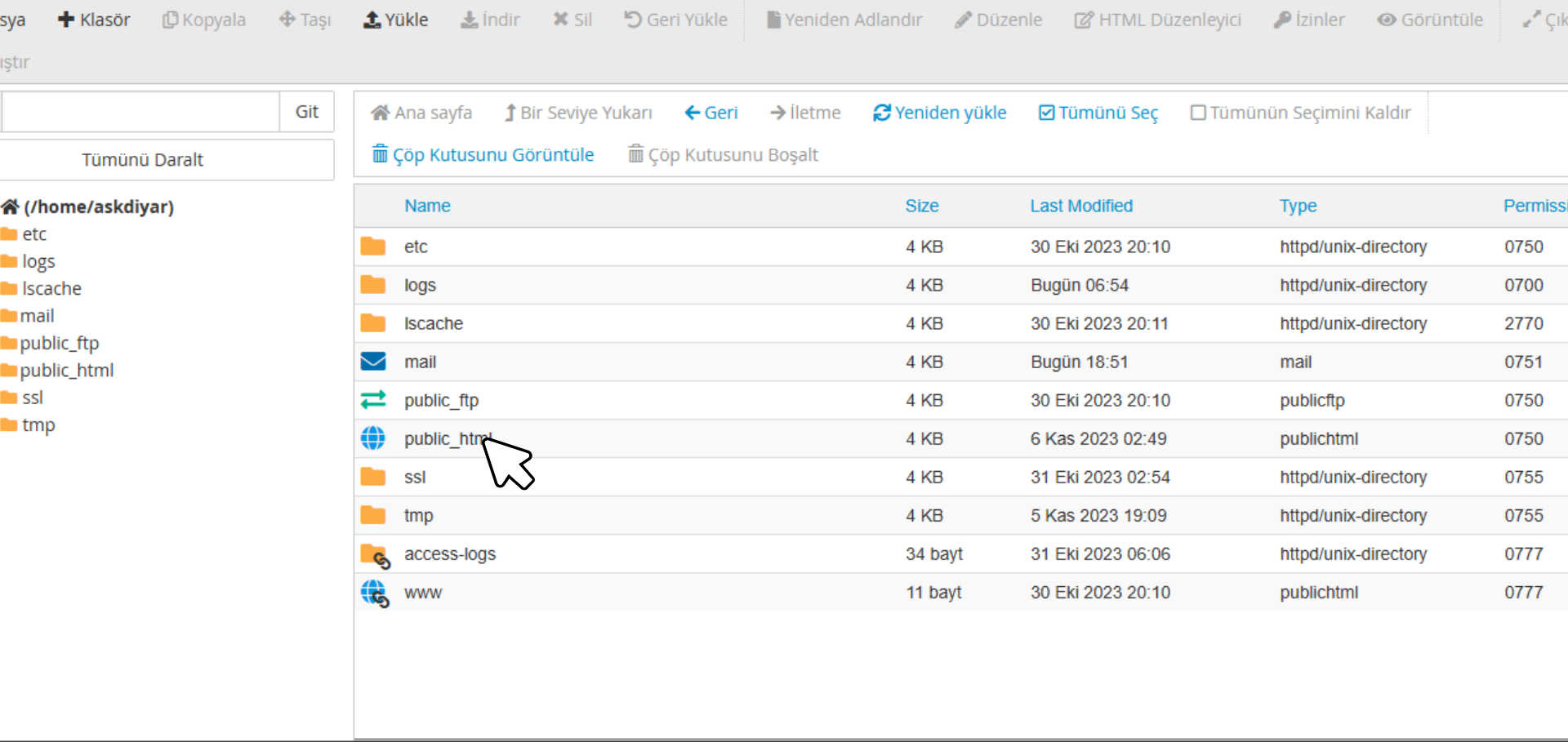This screenshot has height=742, width=1568.
Task: Open Çöp Kutusunu Görüntüle trash view
Action: click(x=483, y=154)
